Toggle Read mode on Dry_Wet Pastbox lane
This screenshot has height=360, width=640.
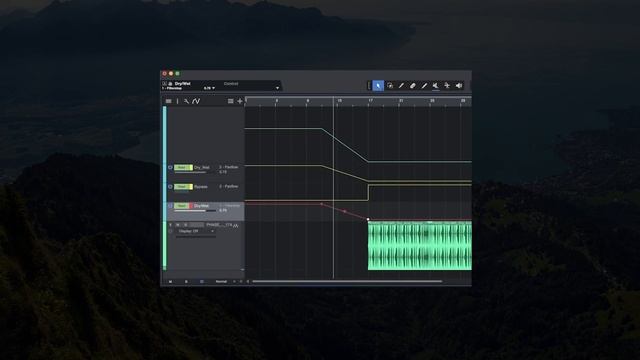(x=181, y=167)
